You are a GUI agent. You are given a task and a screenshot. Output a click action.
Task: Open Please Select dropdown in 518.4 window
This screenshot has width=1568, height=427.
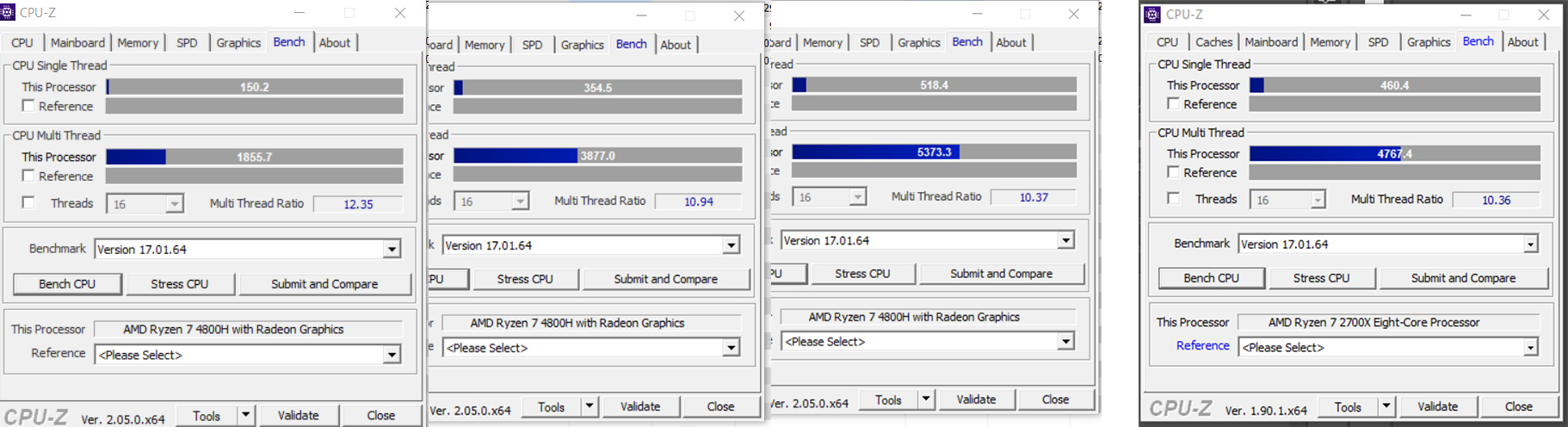[1065, 342]
